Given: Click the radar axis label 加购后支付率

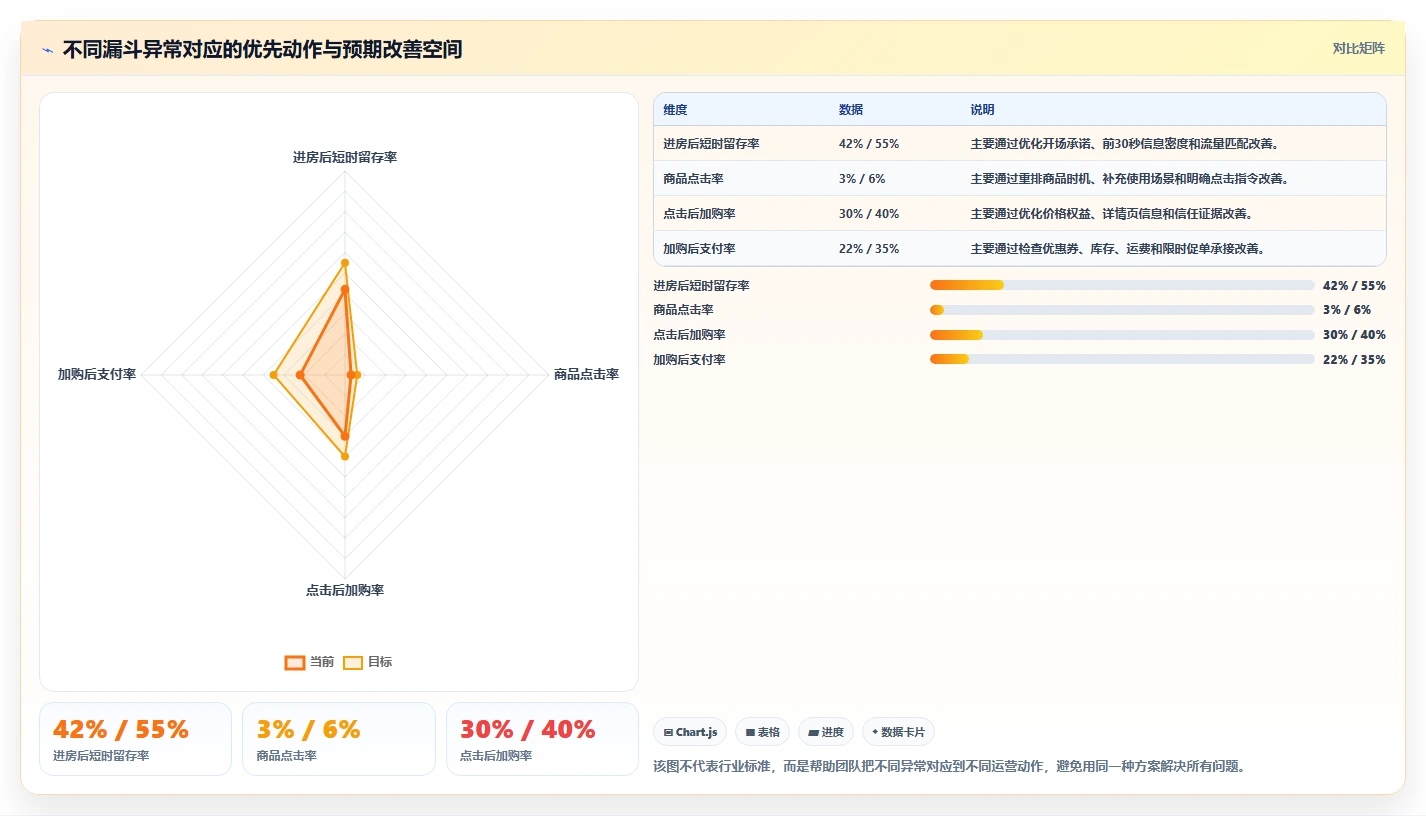Looking at the screenshot, I should click(97, 374).
